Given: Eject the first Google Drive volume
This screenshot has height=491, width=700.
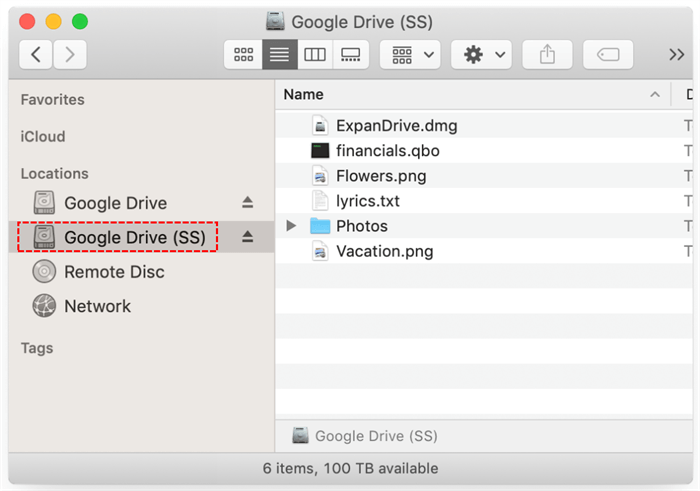Looking at the screenshot, I should tap(248, 203).
